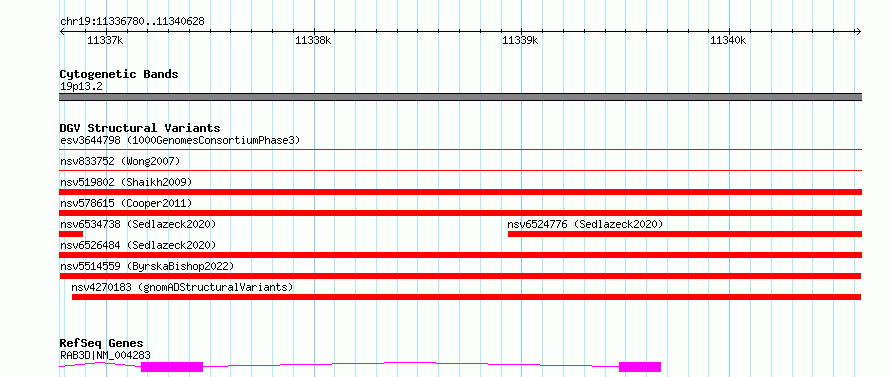Click the chr19:11336780..11340628 coordinate label
Viewport: 890px width, 377px height.
(132, 22)
